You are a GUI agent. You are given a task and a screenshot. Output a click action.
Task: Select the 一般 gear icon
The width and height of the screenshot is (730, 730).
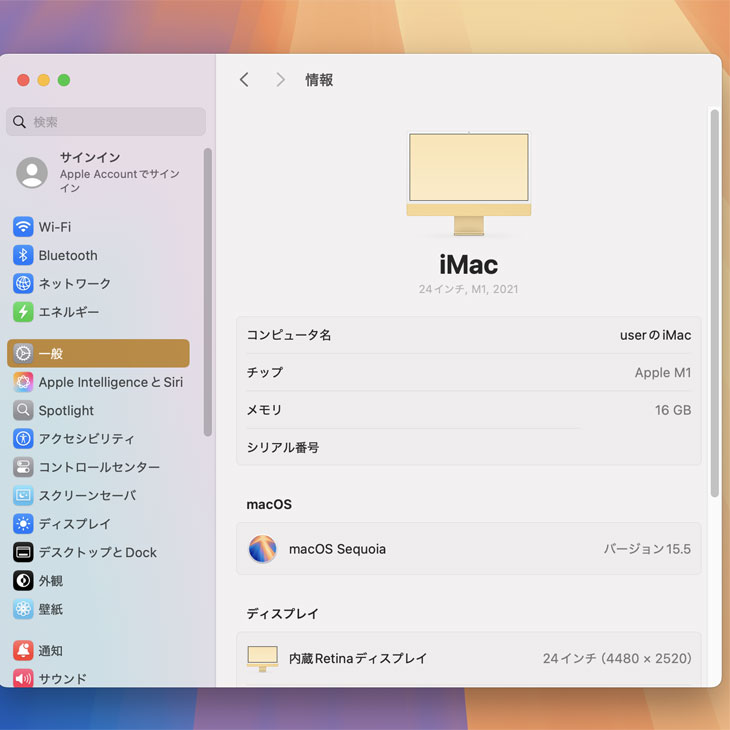coord(23,353)
